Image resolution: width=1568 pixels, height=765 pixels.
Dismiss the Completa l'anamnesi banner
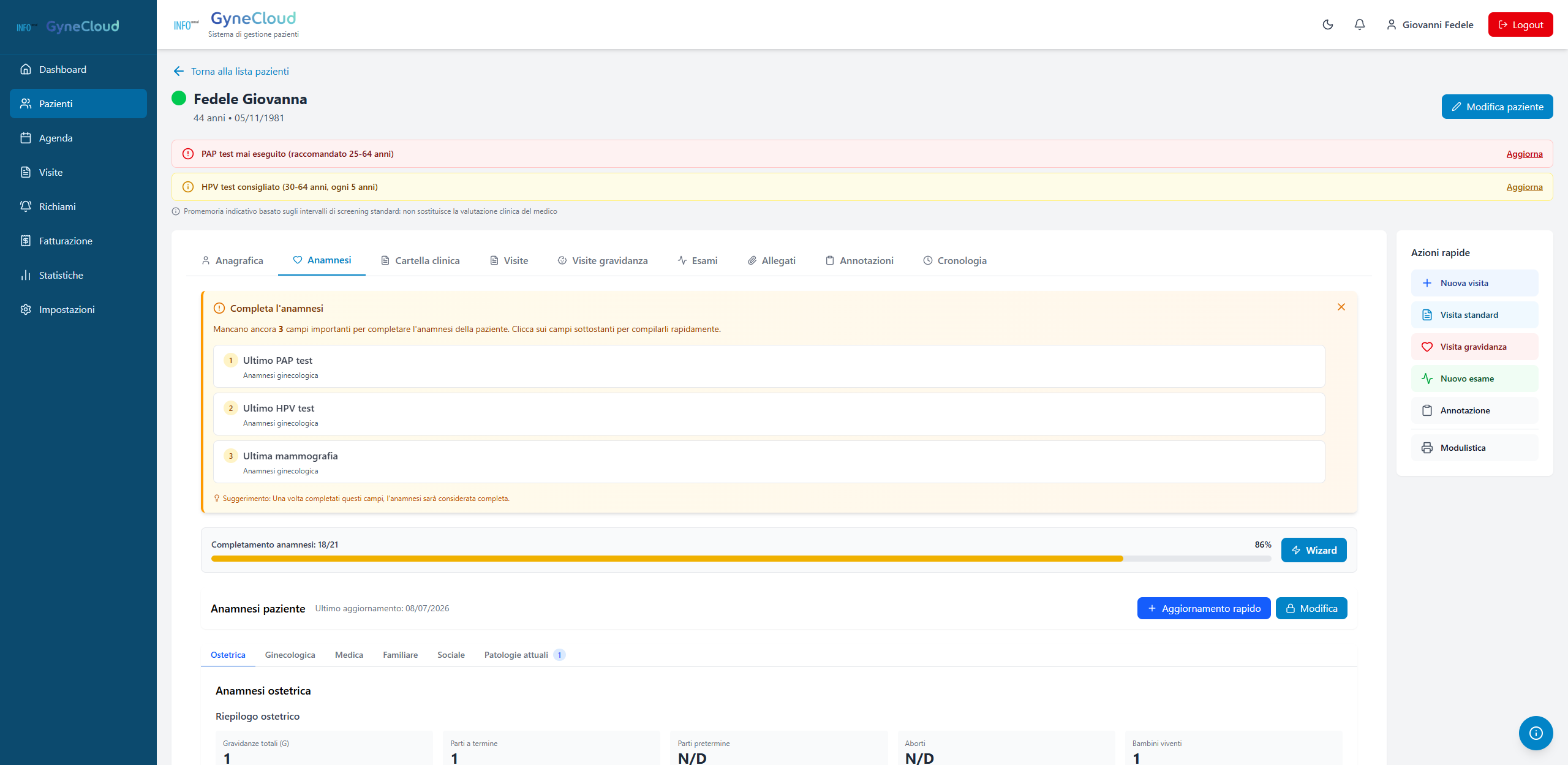click(x=1341, y=307)
